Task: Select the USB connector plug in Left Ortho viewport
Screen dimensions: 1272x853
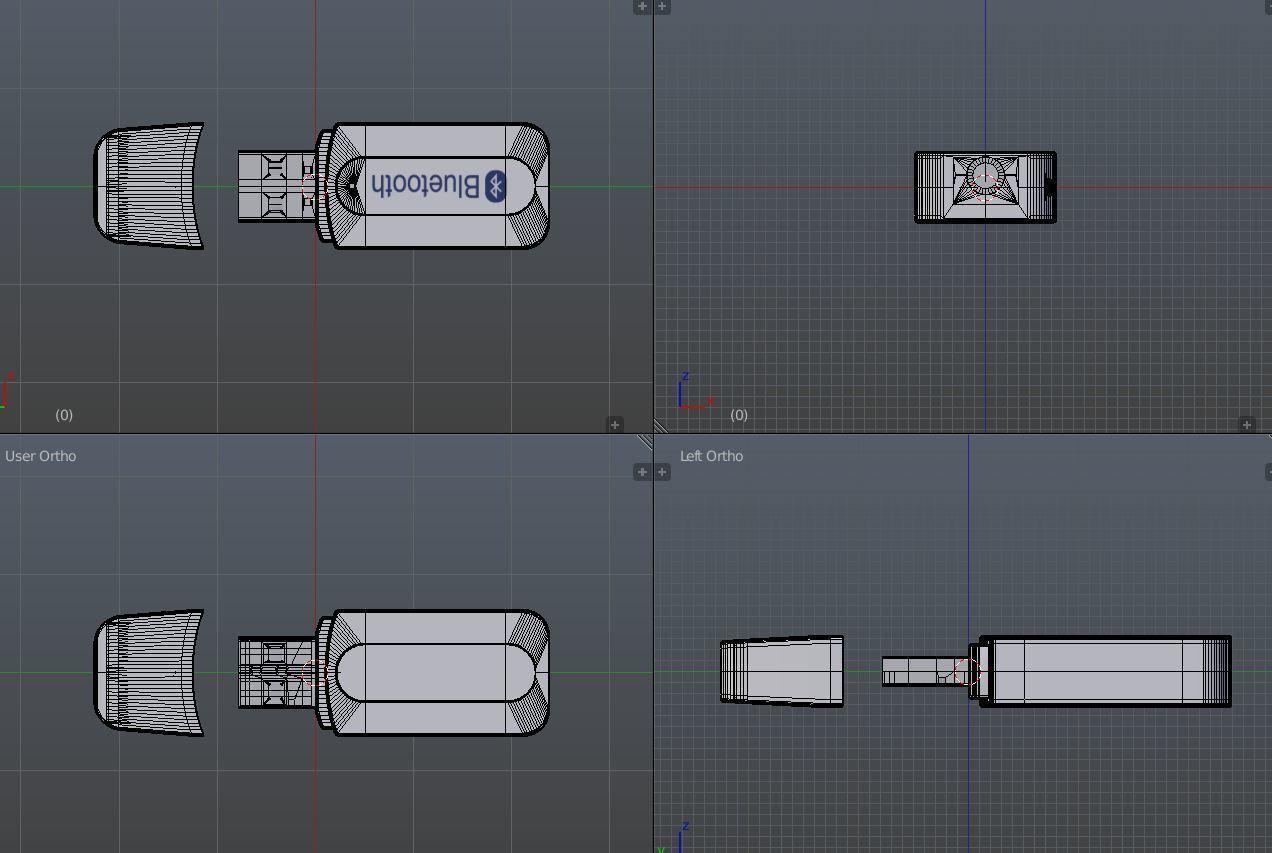Action: 924,671
